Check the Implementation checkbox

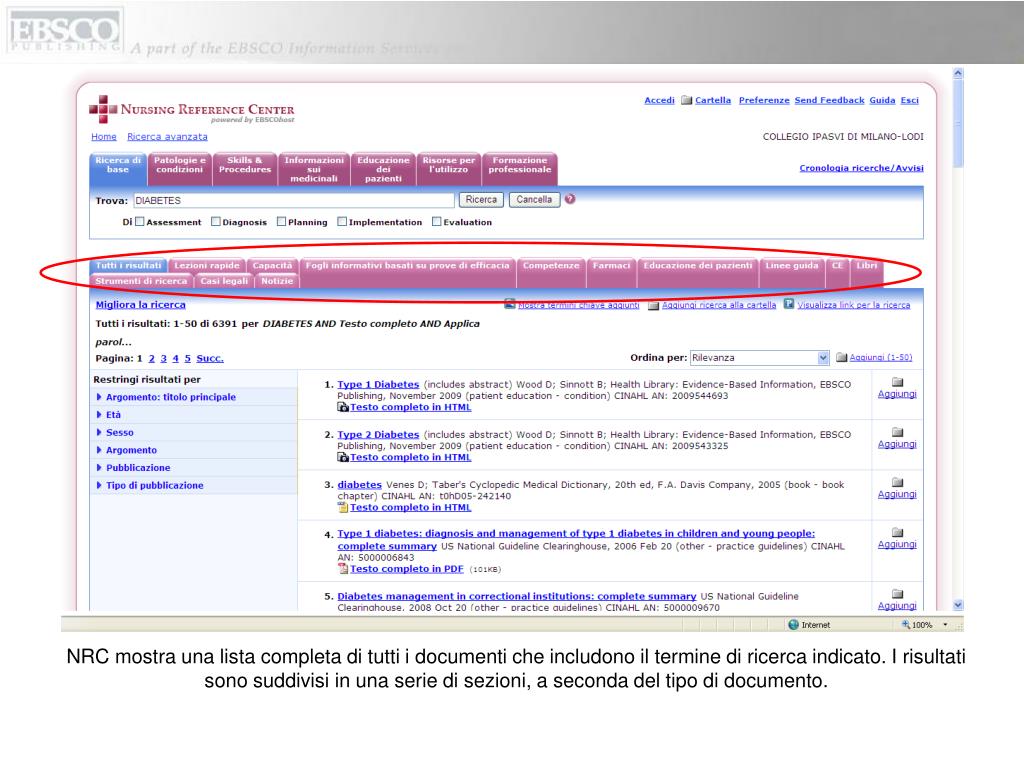(342, 222)
